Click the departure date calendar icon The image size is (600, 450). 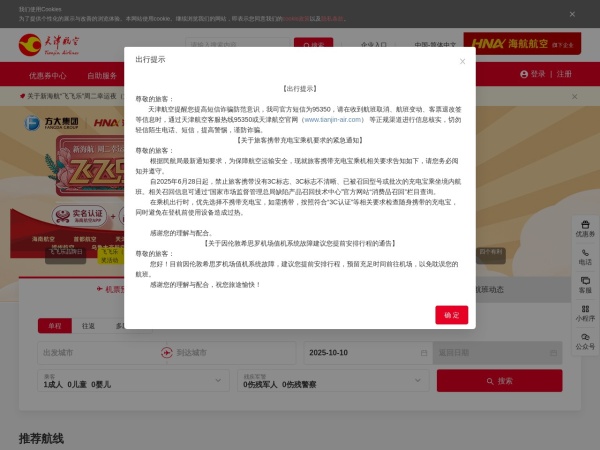pyautogui.click(x=424, y=353)
